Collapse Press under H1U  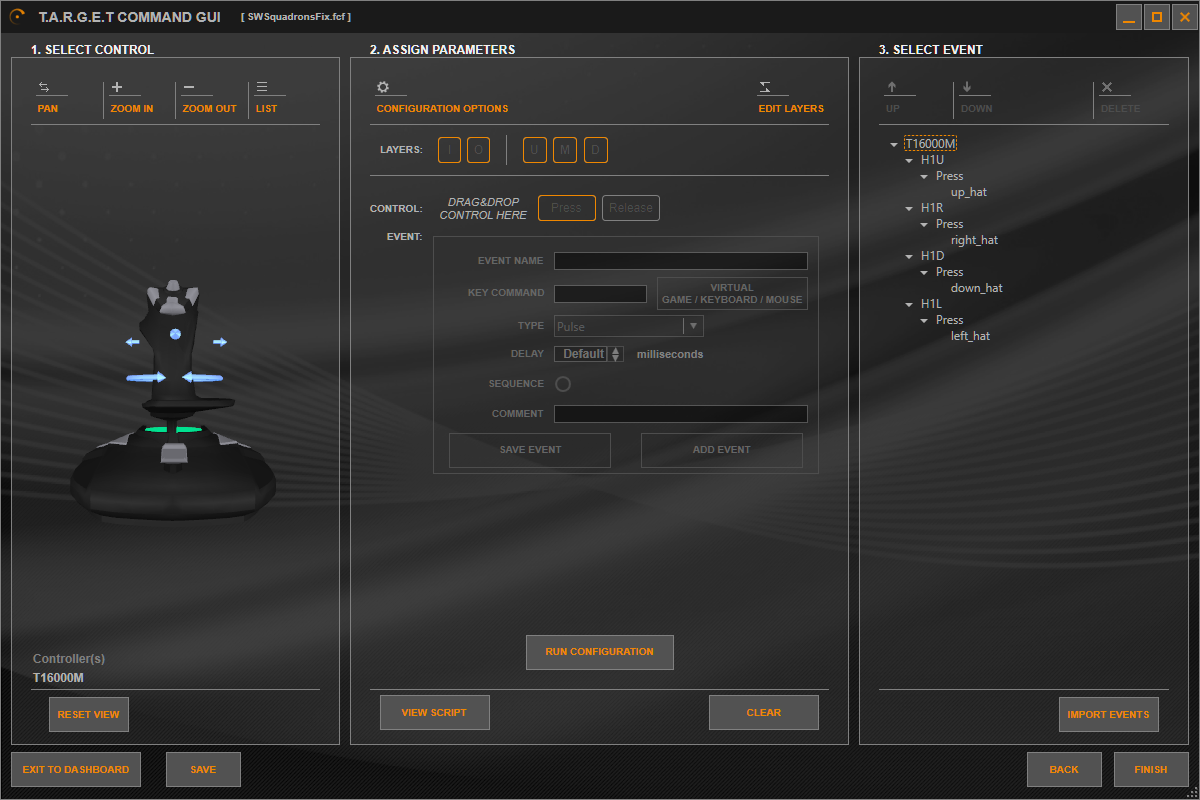pos(924,176)
